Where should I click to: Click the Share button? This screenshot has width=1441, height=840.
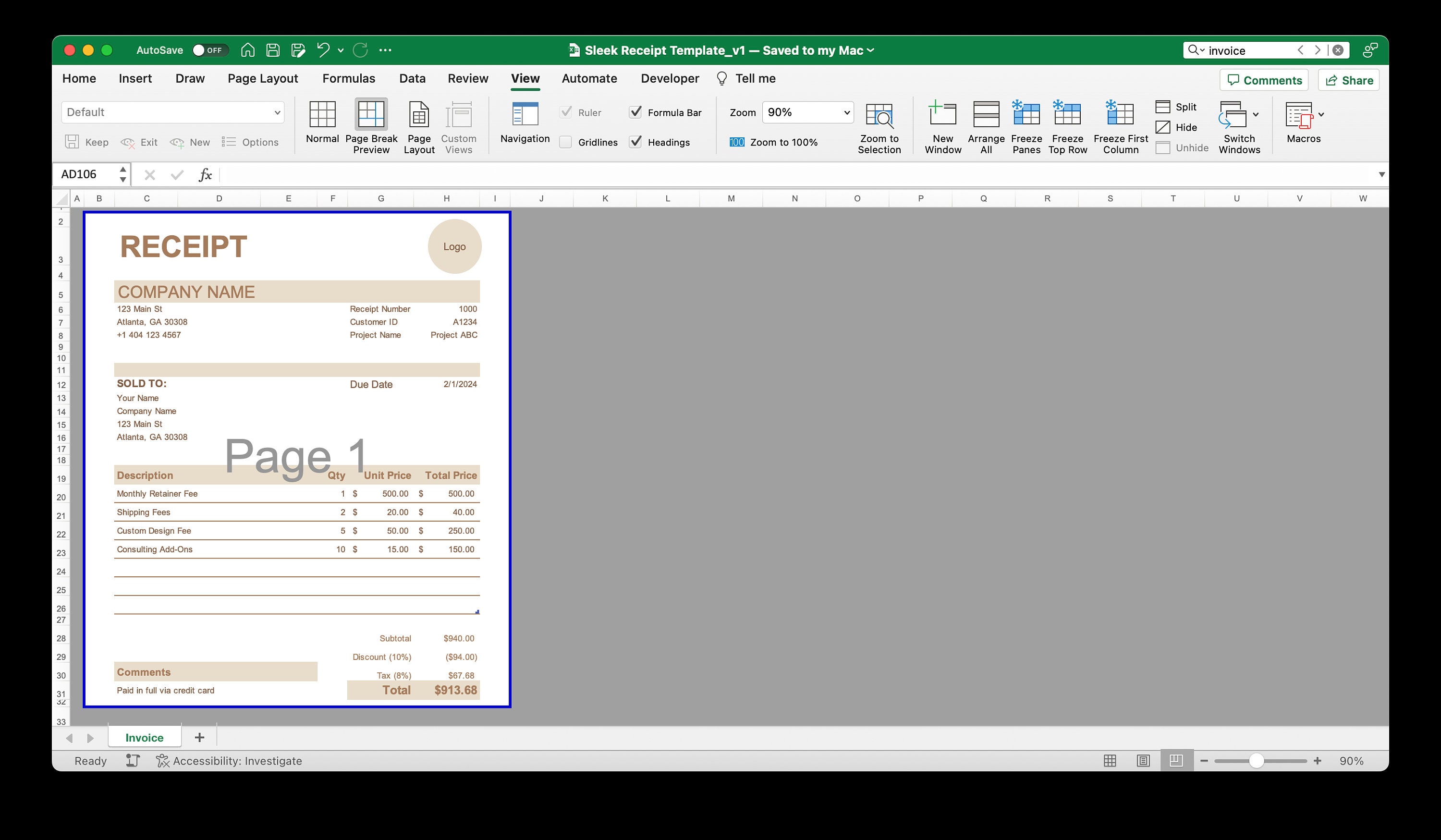1348,80
